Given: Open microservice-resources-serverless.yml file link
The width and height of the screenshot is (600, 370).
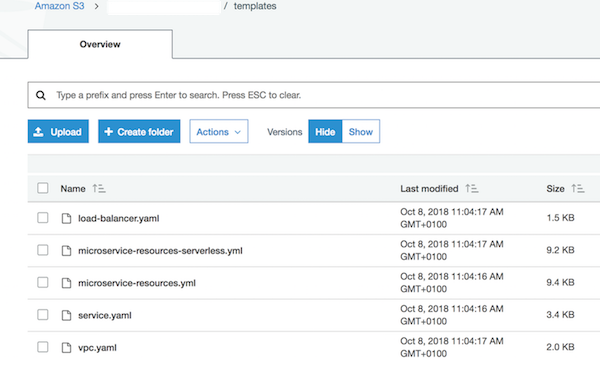Looking at the screenshot, I should (x=160, y=251).
